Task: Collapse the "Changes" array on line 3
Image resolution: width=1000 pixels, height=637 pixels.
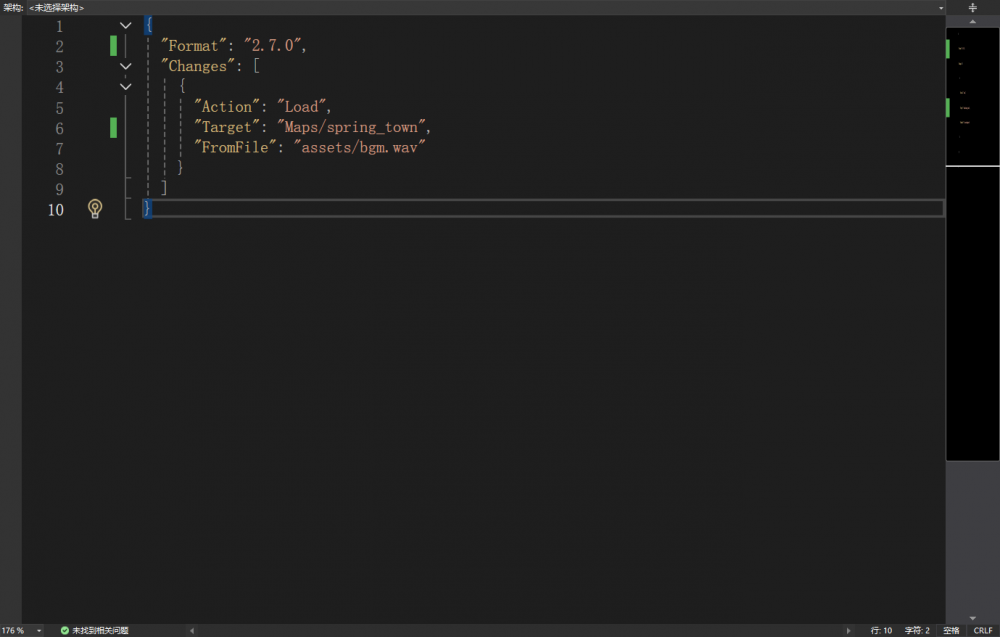Action: [x=125, y=66]
